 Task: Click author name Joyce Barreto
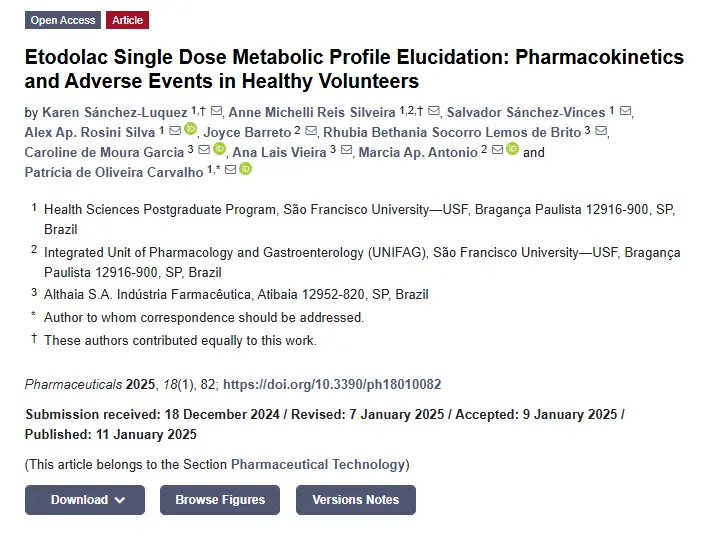coord(247,132)
